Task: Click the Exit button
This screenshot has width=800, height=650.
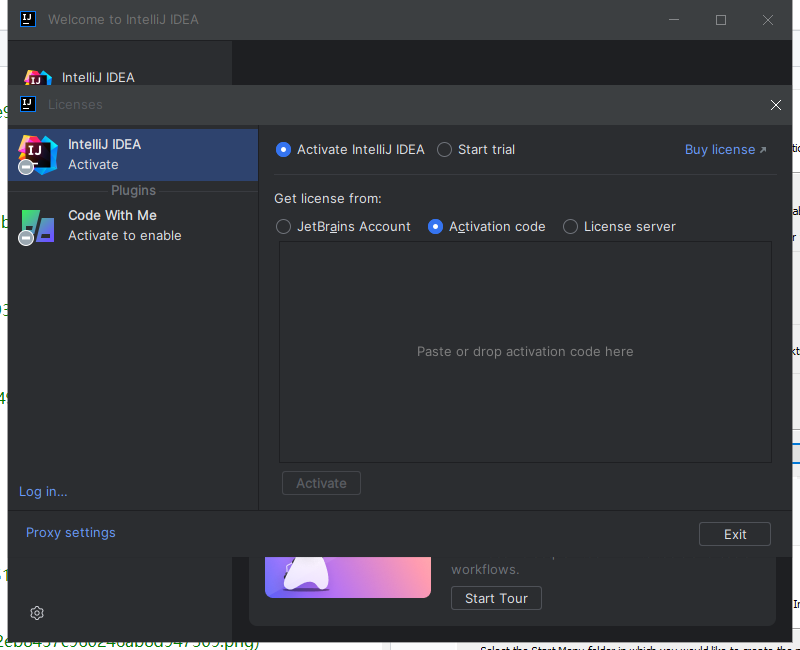Action: coord(735,534)
